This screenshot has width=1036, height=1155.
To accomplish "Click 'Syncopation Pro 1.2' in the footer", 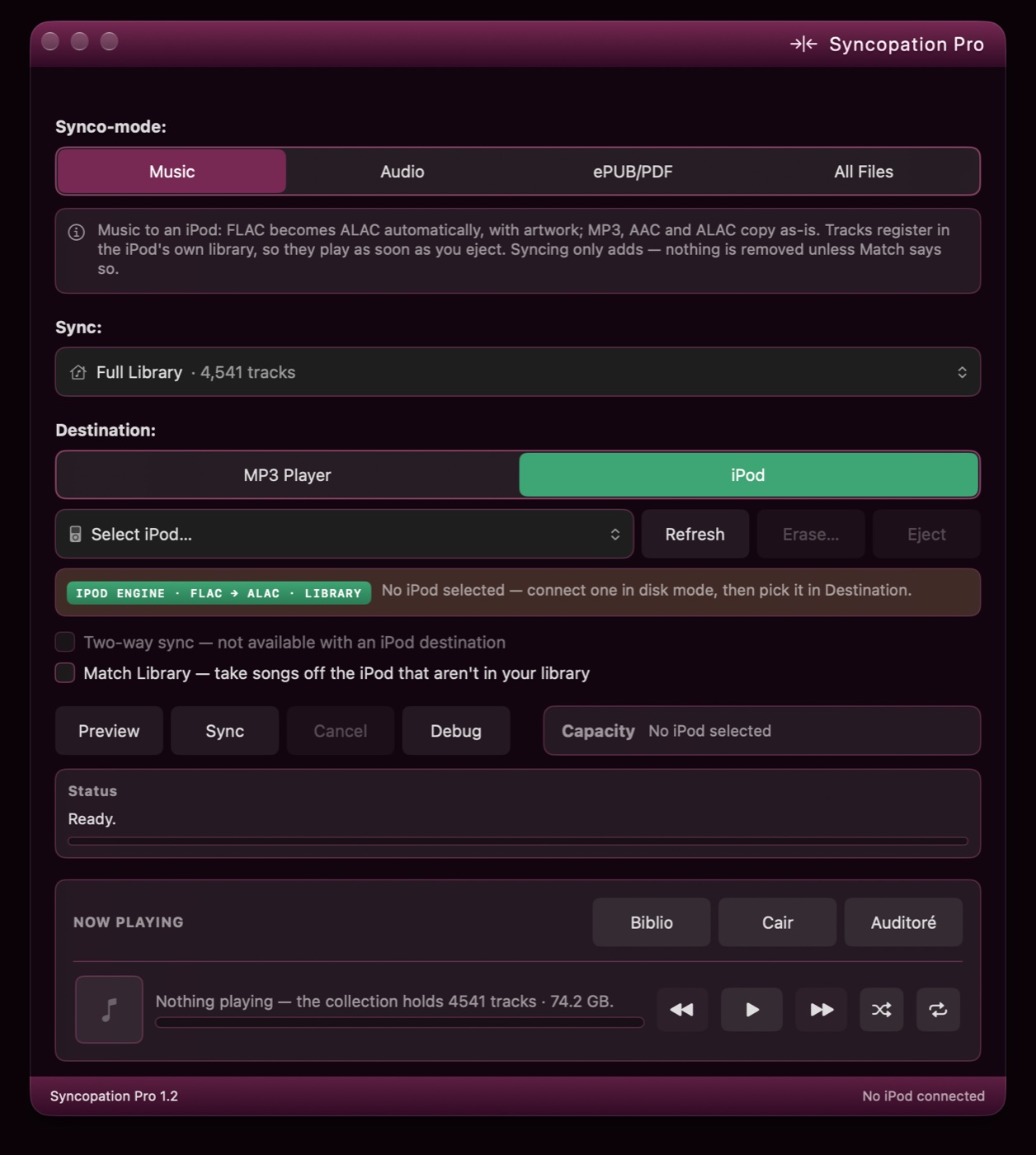I will coord(114,1096).
